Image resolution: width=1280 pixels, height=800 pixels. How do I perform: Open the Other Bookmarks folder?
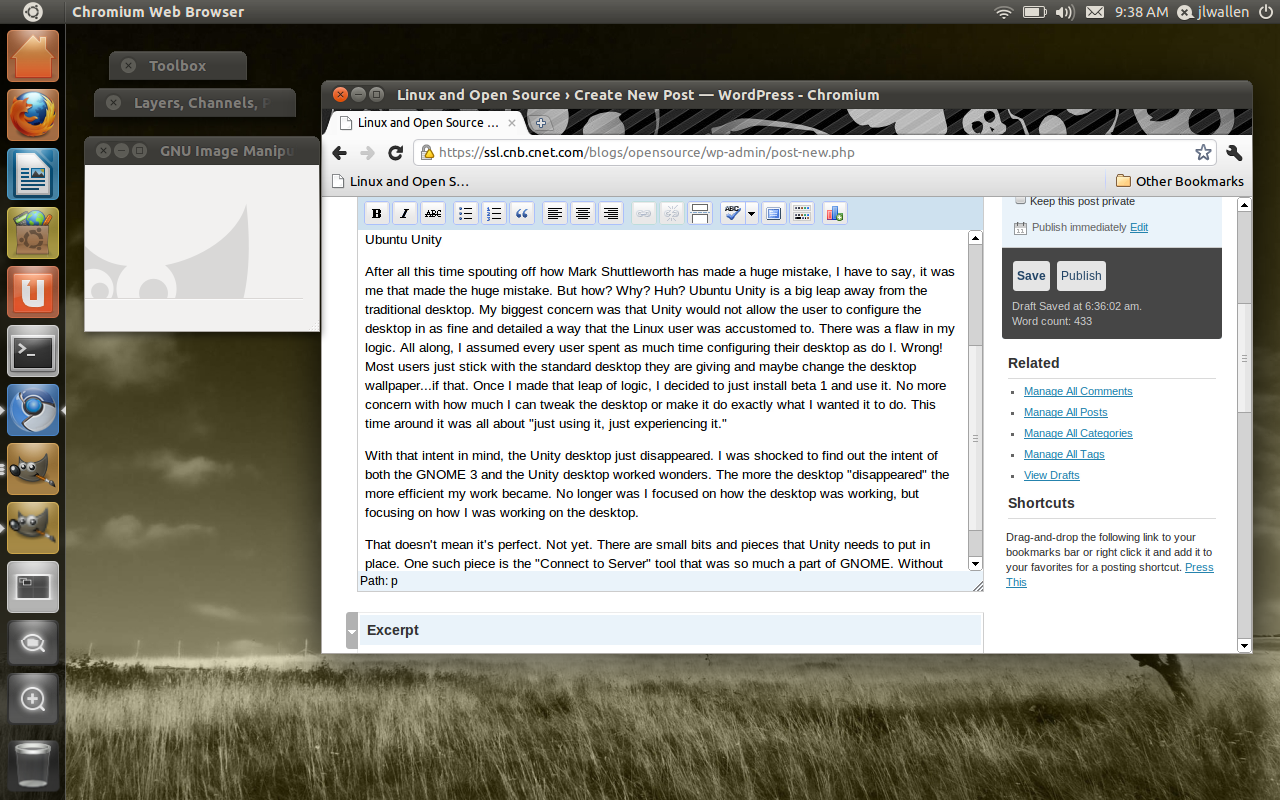pos(1179,181)
